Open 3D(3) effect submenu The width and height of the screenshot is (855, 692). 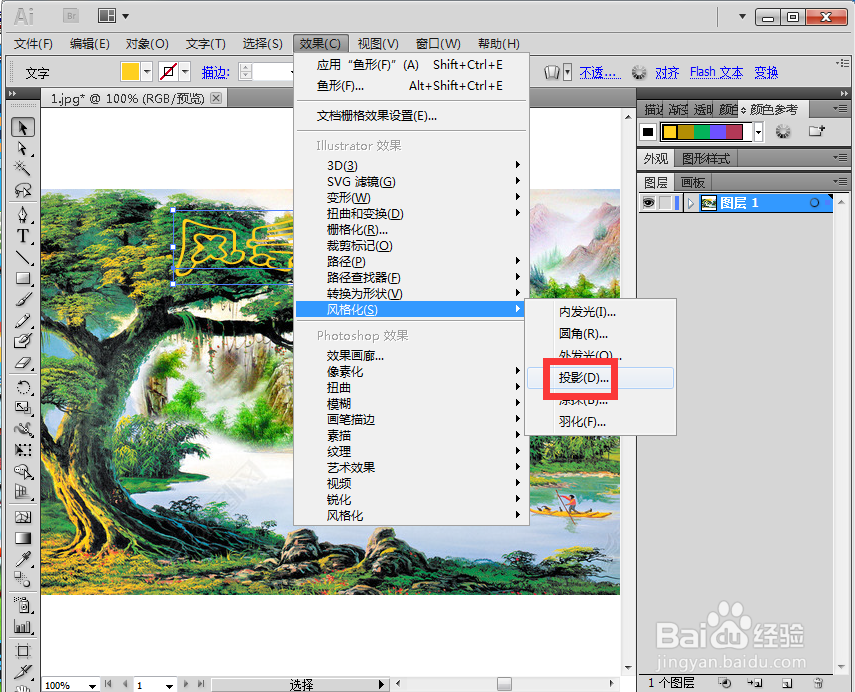point(412,165)
